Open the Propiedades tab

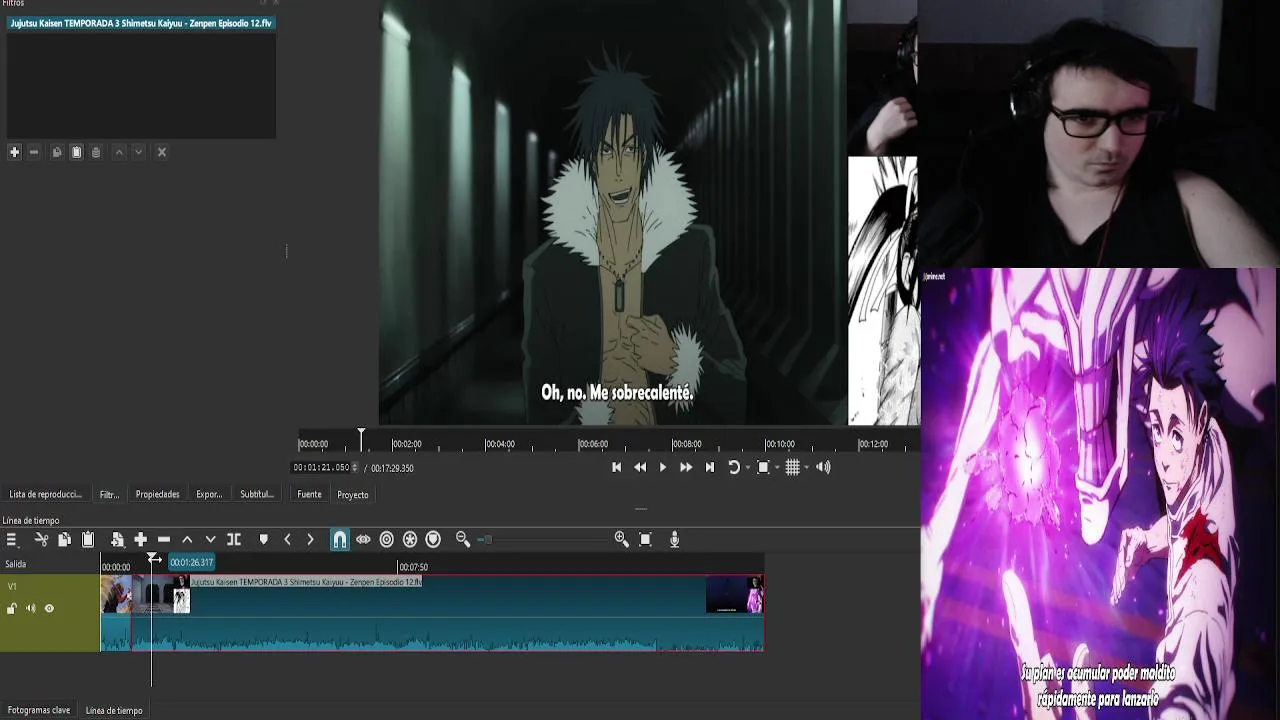158,494
